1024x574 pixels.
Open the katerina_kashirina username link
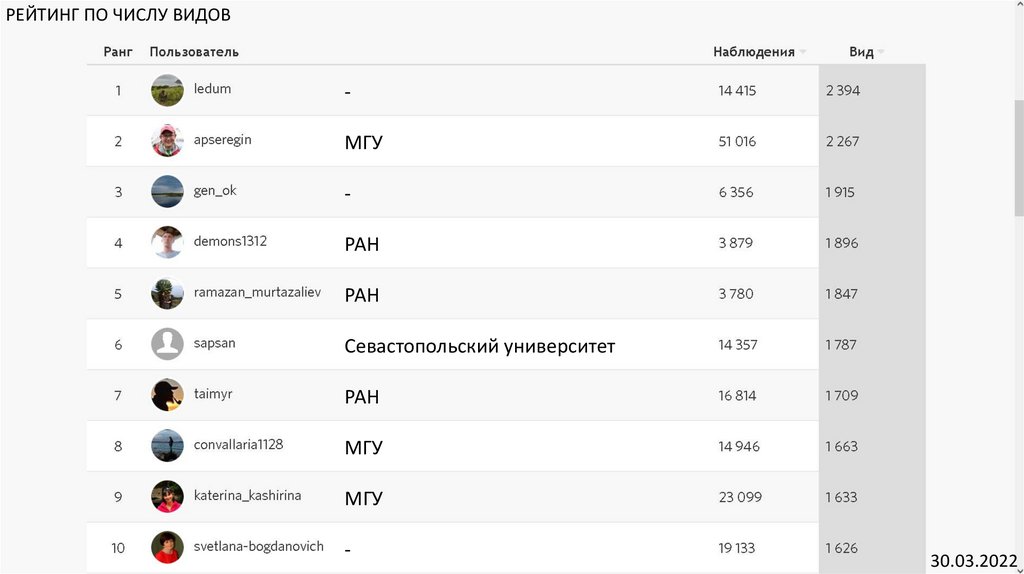247,496
